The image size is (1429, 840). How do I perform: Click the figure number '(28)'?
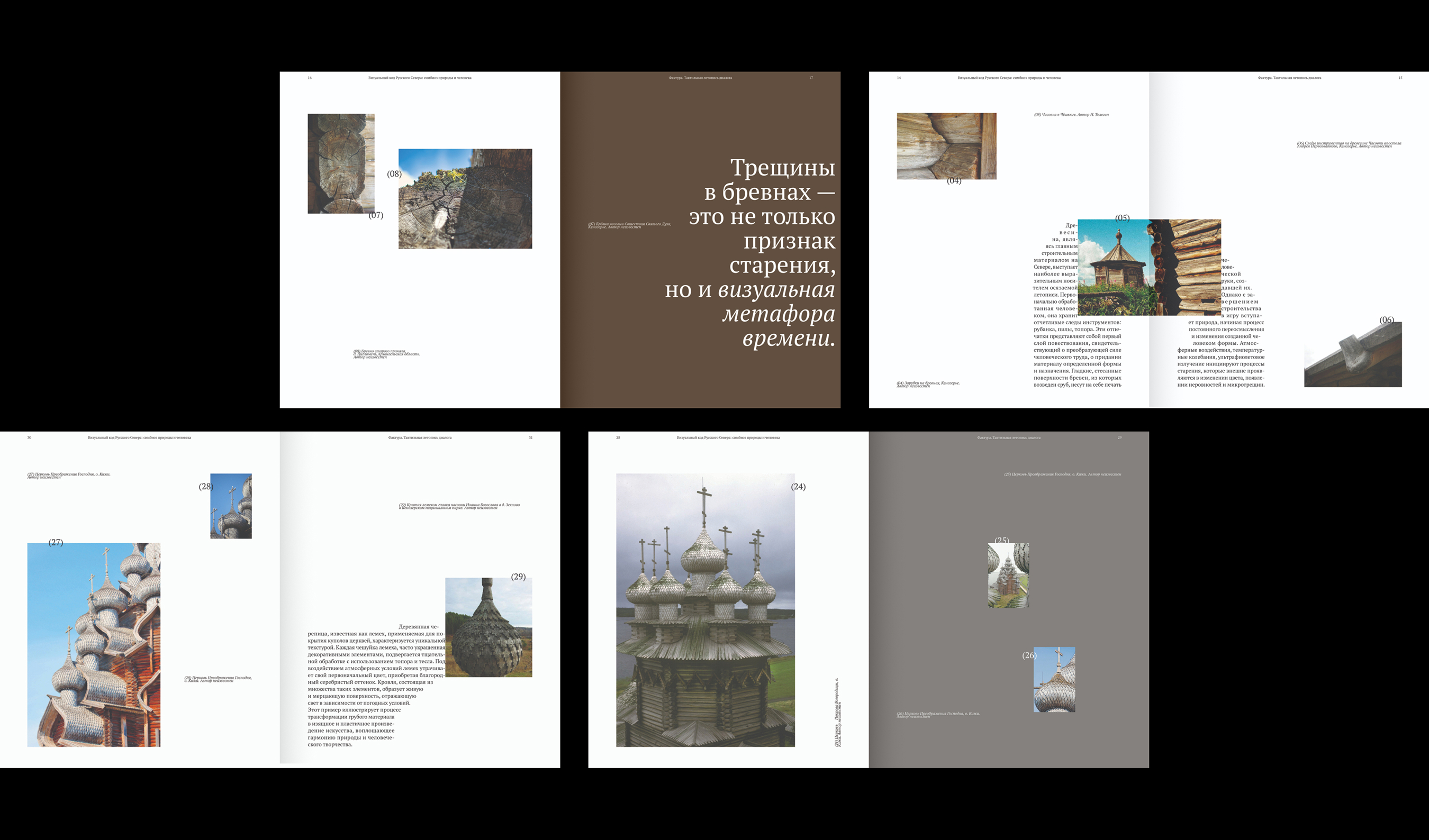(206, 486)
